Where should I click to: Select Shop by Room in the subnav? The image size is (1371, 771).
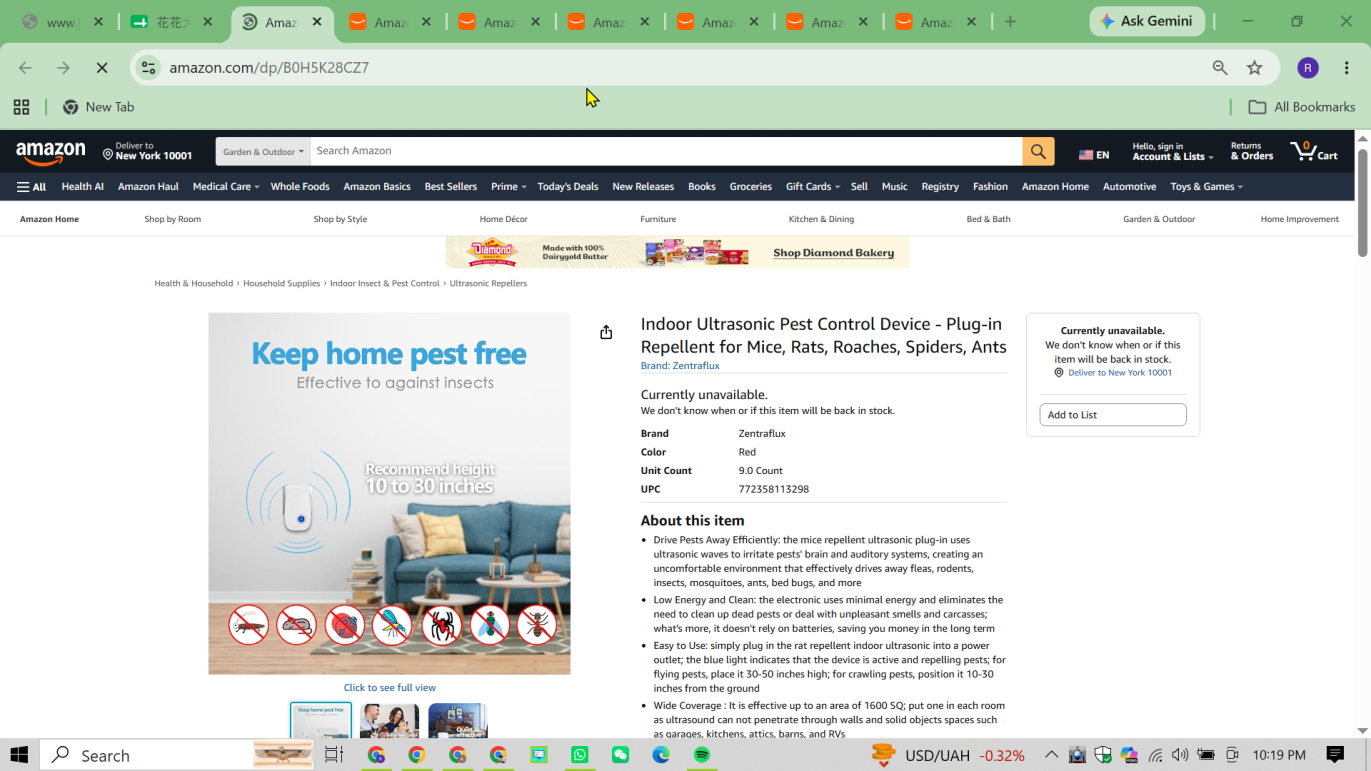[172, 219]
